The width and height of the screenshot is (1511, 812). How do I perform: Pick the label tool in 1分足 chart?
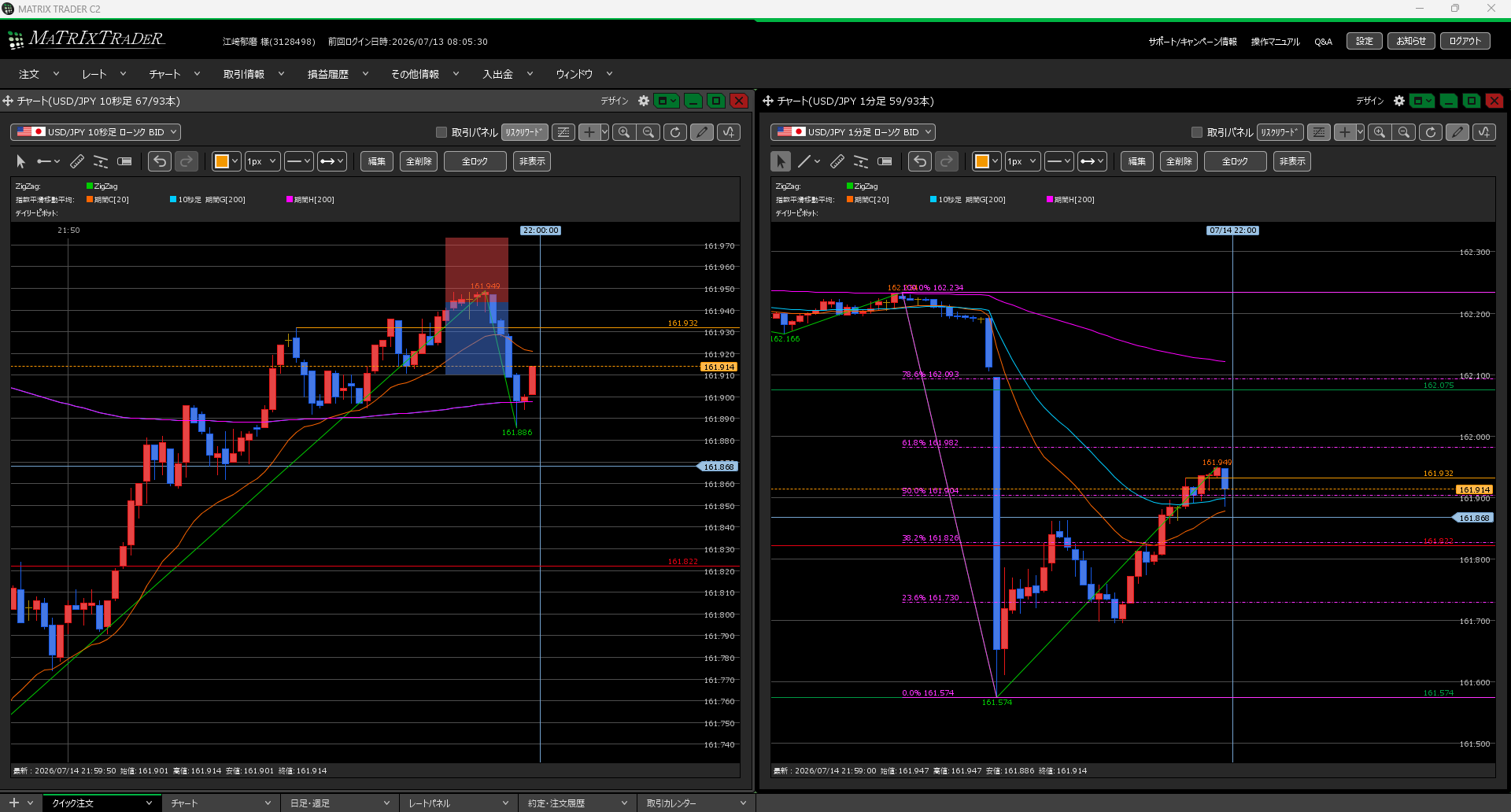(885, 161)
